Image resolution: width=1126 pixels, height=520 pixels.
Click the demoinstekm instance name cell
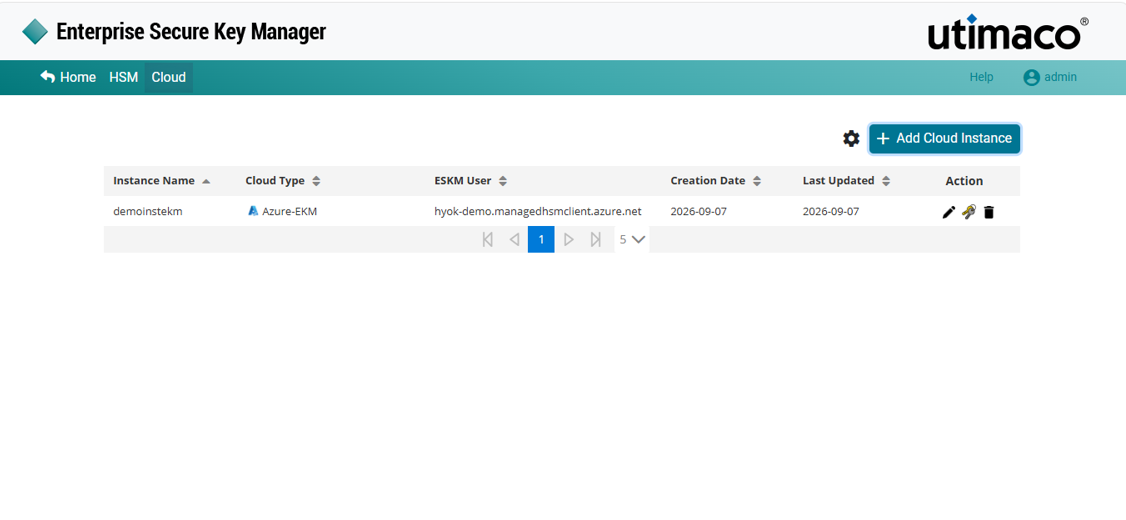147,212
